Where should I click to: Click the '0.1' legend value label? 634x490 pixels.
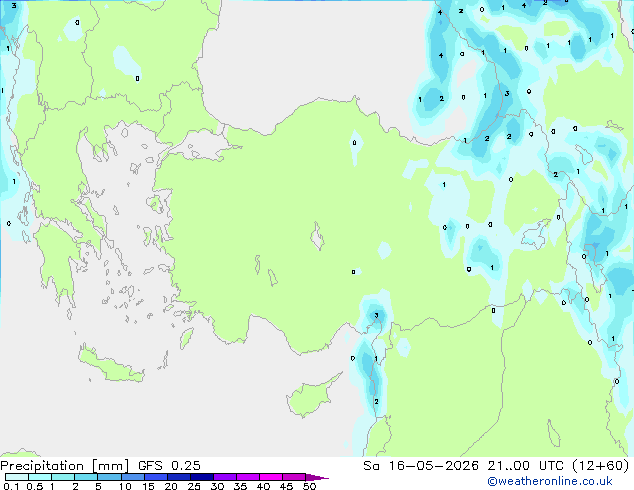[x=11, y=486]
